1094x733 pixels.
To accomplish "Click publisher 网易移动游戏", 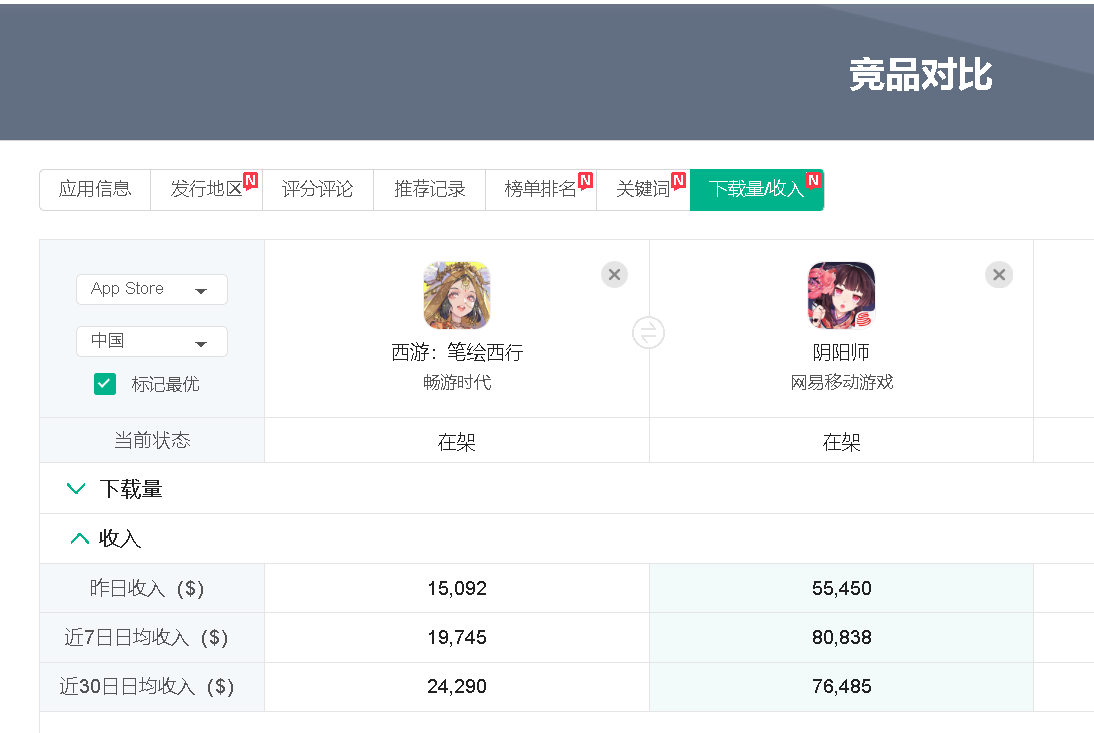I will pos(841,382).
